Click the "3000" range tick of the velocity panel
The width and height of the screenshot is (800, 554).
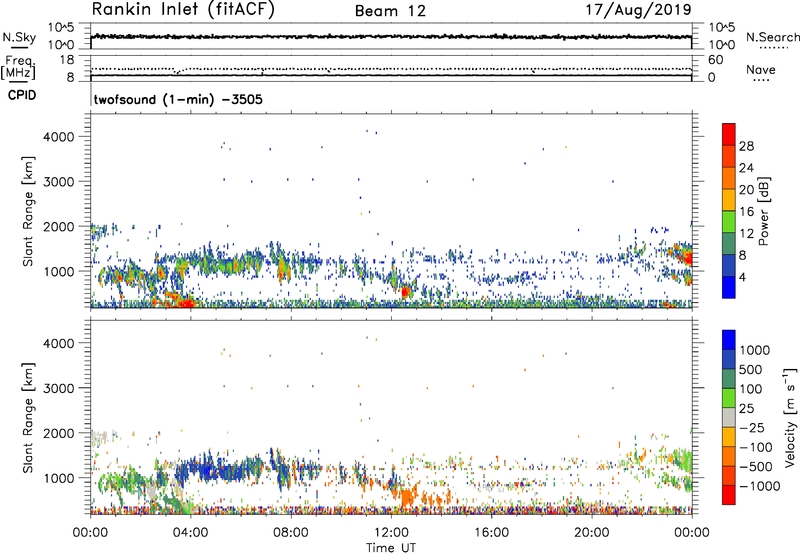(x=59, y=388)
